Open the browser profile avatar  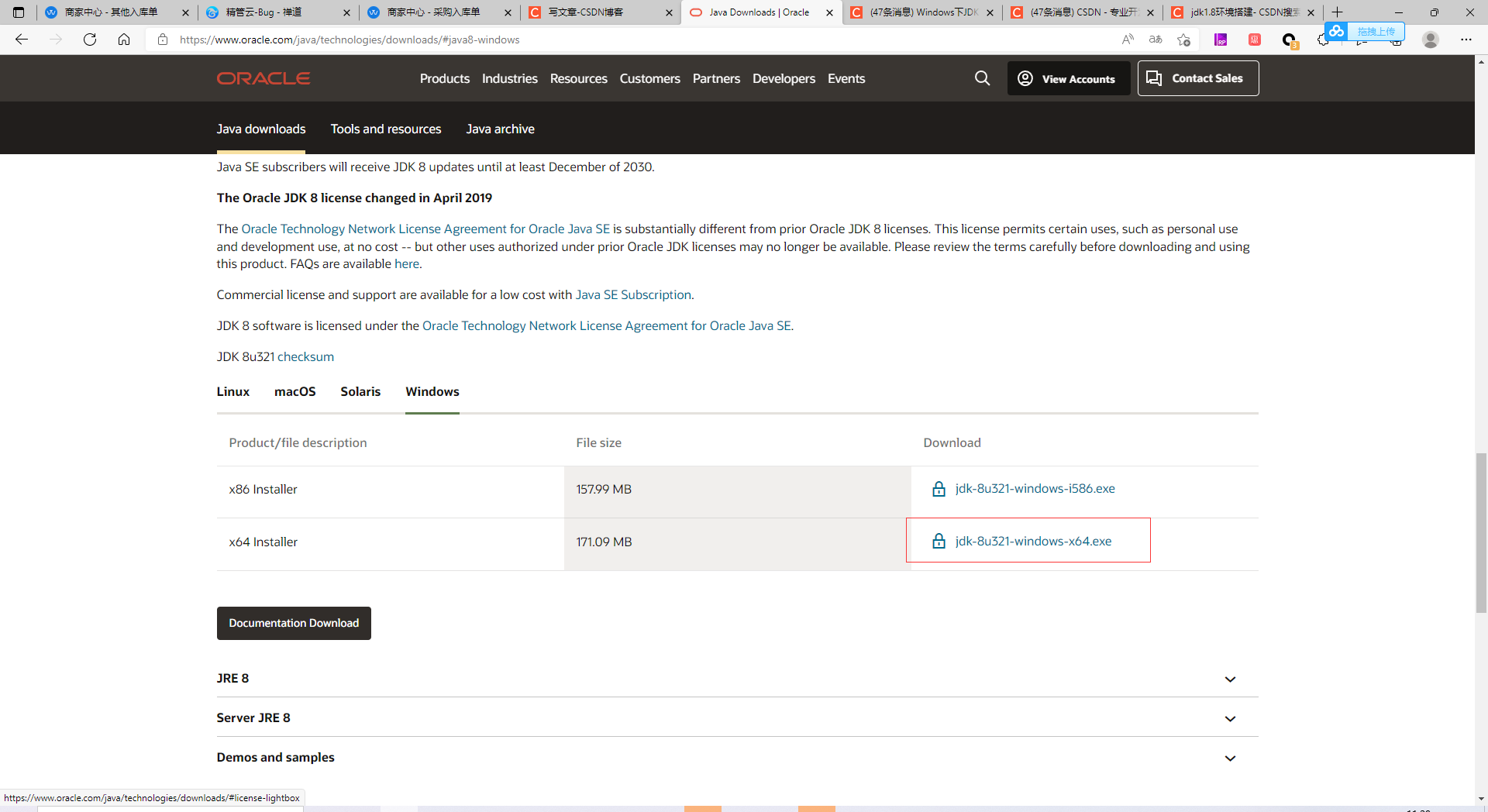click(x=1430, y=39)
